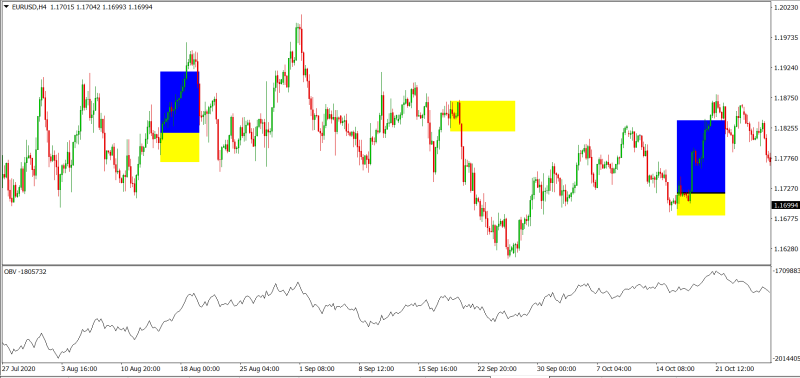Select the blue rectangle object in mid-October
This screenshot has width=800, height=378.
pyautogui.click(x=701, y=157)
